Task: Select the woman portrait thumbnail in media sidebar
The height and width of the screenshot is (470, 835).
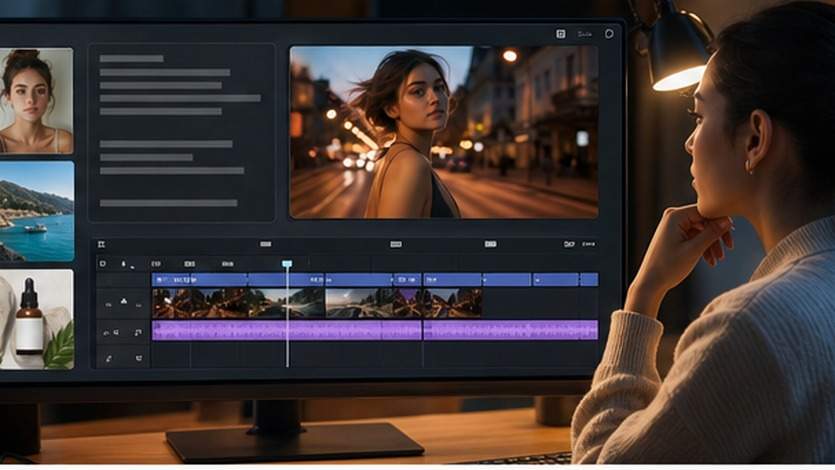Action: pos(36,101)
